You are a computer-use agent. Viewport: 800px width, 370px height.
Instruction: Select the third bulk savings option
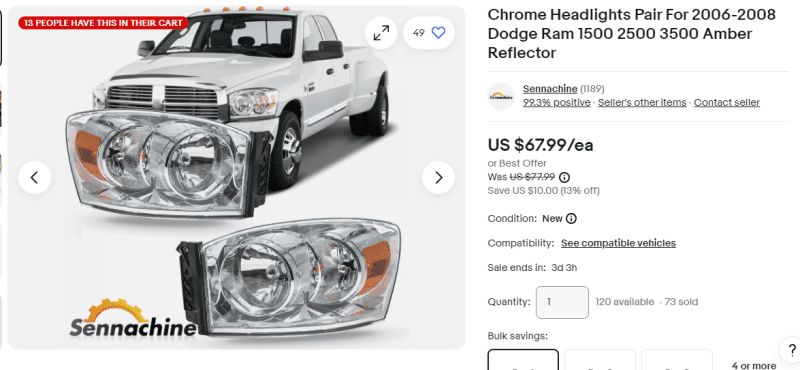point(677,360)
